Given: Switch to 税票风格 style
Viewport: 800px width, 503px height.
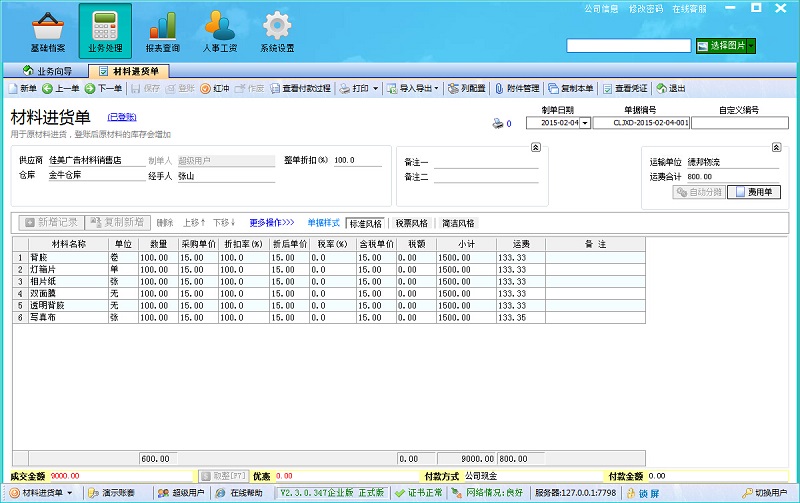Looking at the screenshot, I should click(411, 223).
